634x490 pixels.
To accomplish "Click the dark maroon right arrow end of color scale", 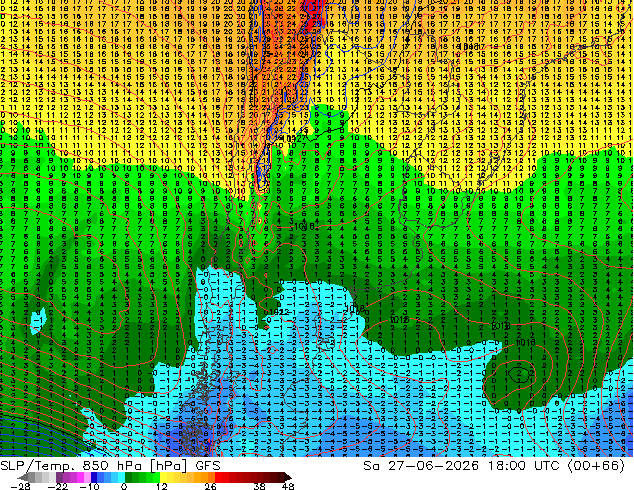I will [287, 477].
